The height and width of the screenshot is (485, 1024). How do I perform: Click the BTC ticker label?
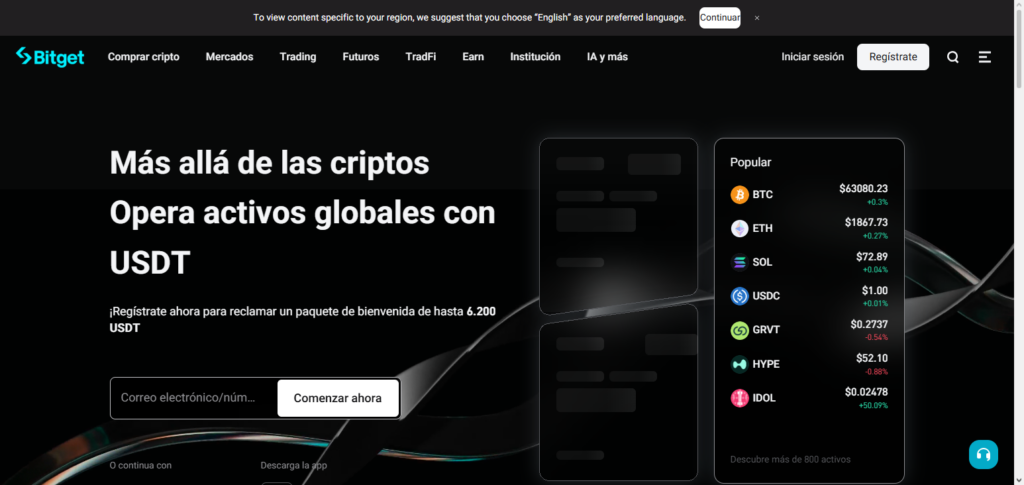[762, 195]
